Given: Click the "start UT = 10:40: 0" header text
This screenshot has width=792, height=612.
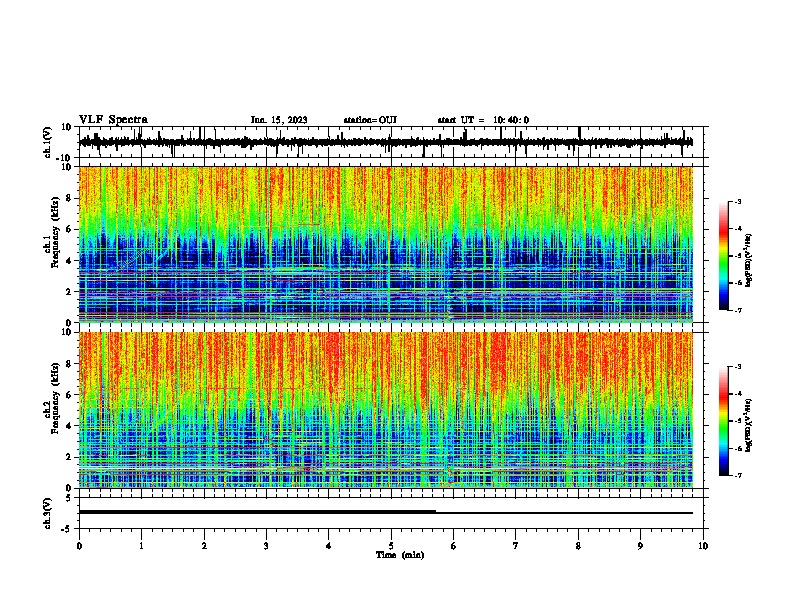Looking at the screenshot, I should point(483,120).
